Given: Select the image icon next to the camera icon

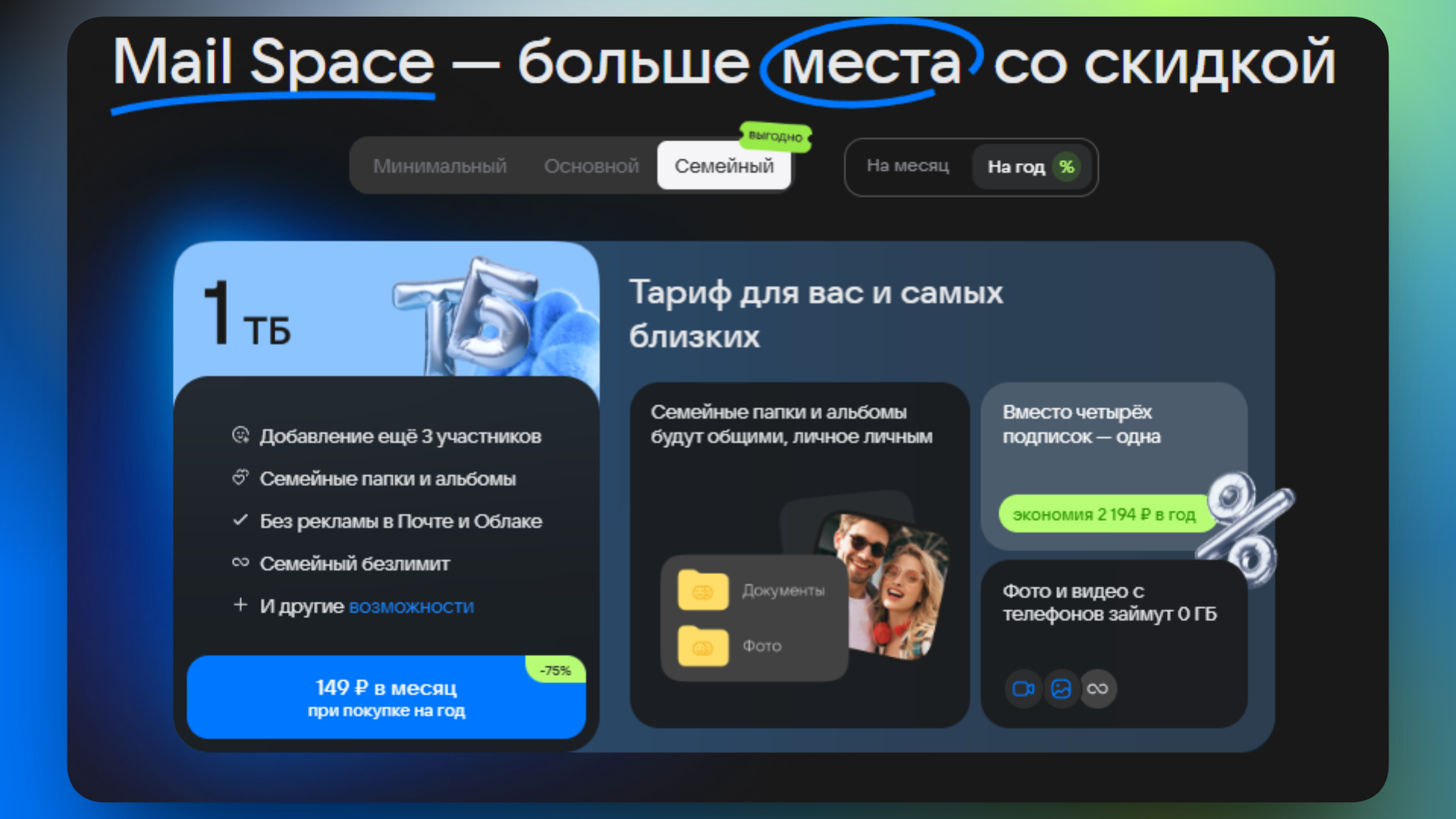Looking at the screenshot, I should pos(1061,689).
